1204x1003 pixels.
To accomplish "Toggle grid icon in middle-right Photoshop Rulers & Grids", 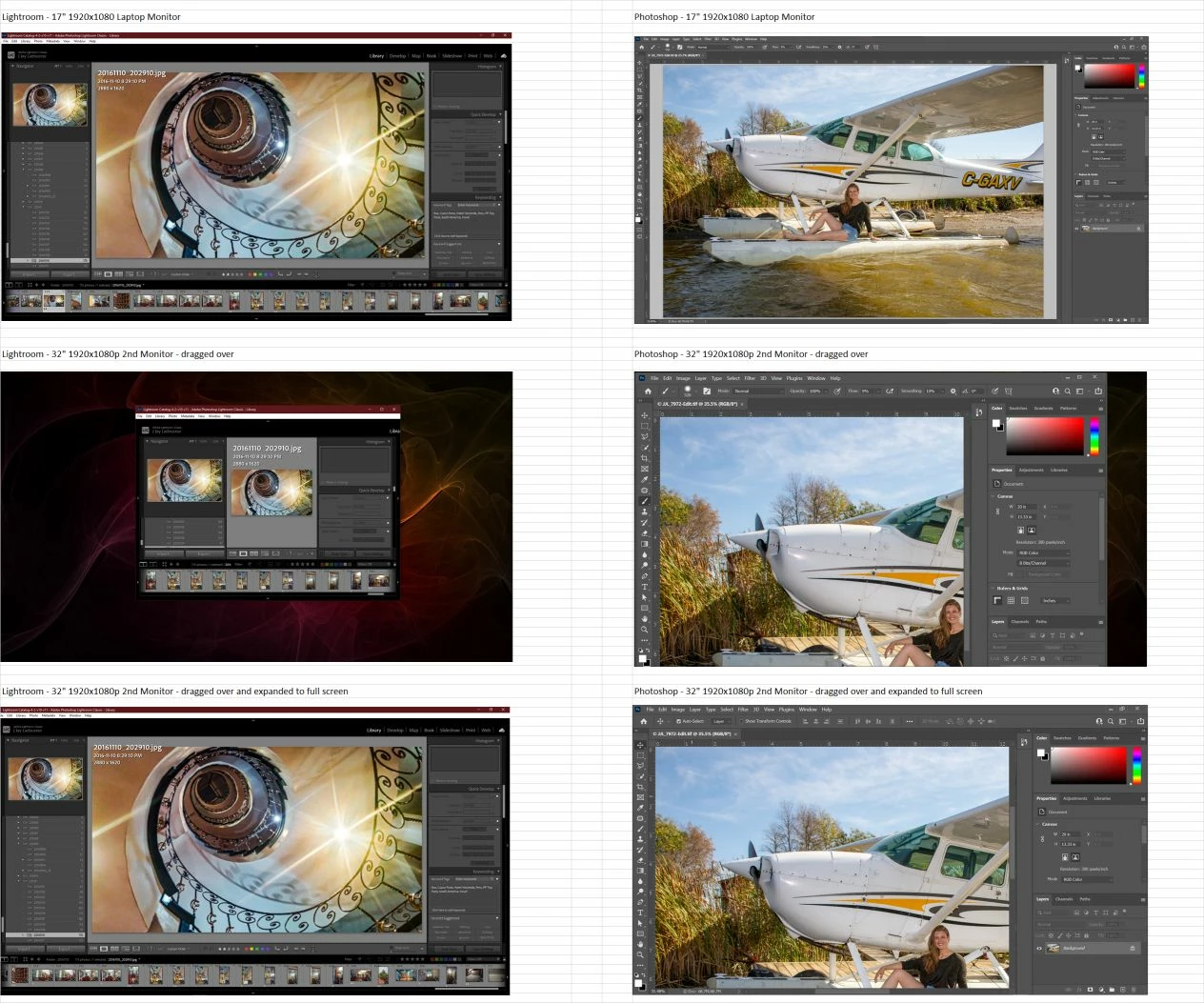I will [x=1011, y=601].
